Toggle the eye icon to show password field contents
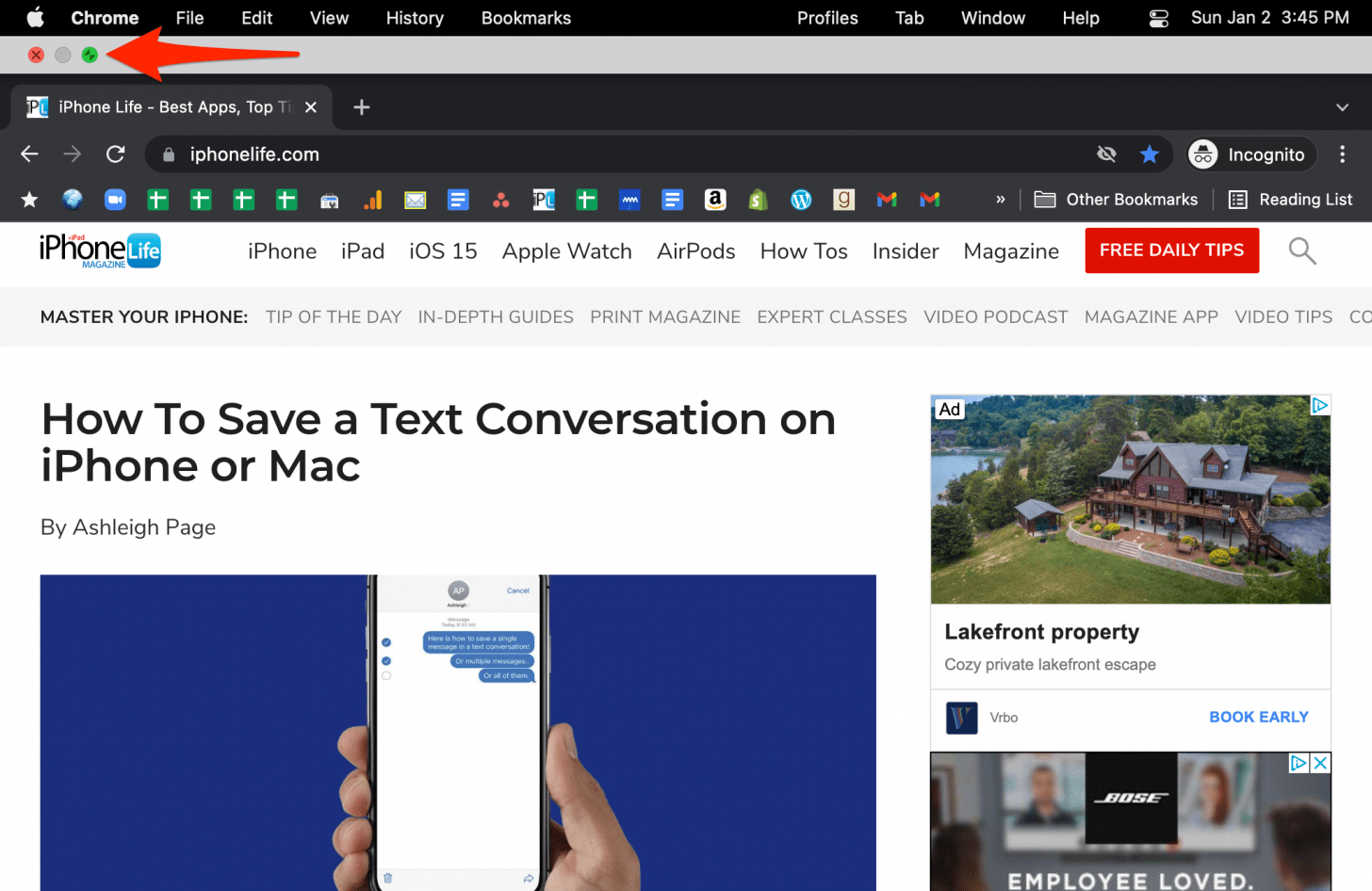Screen dimensions: 1372x891 [1106, 154]
